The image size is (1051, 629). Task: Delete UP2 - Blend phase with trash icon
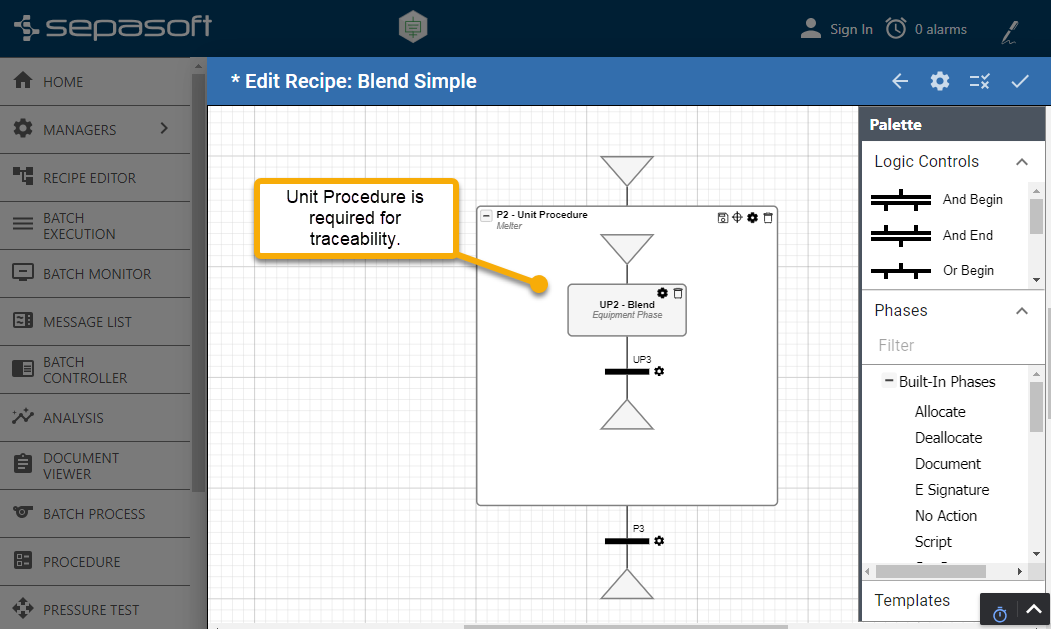(x=678, y=293)
